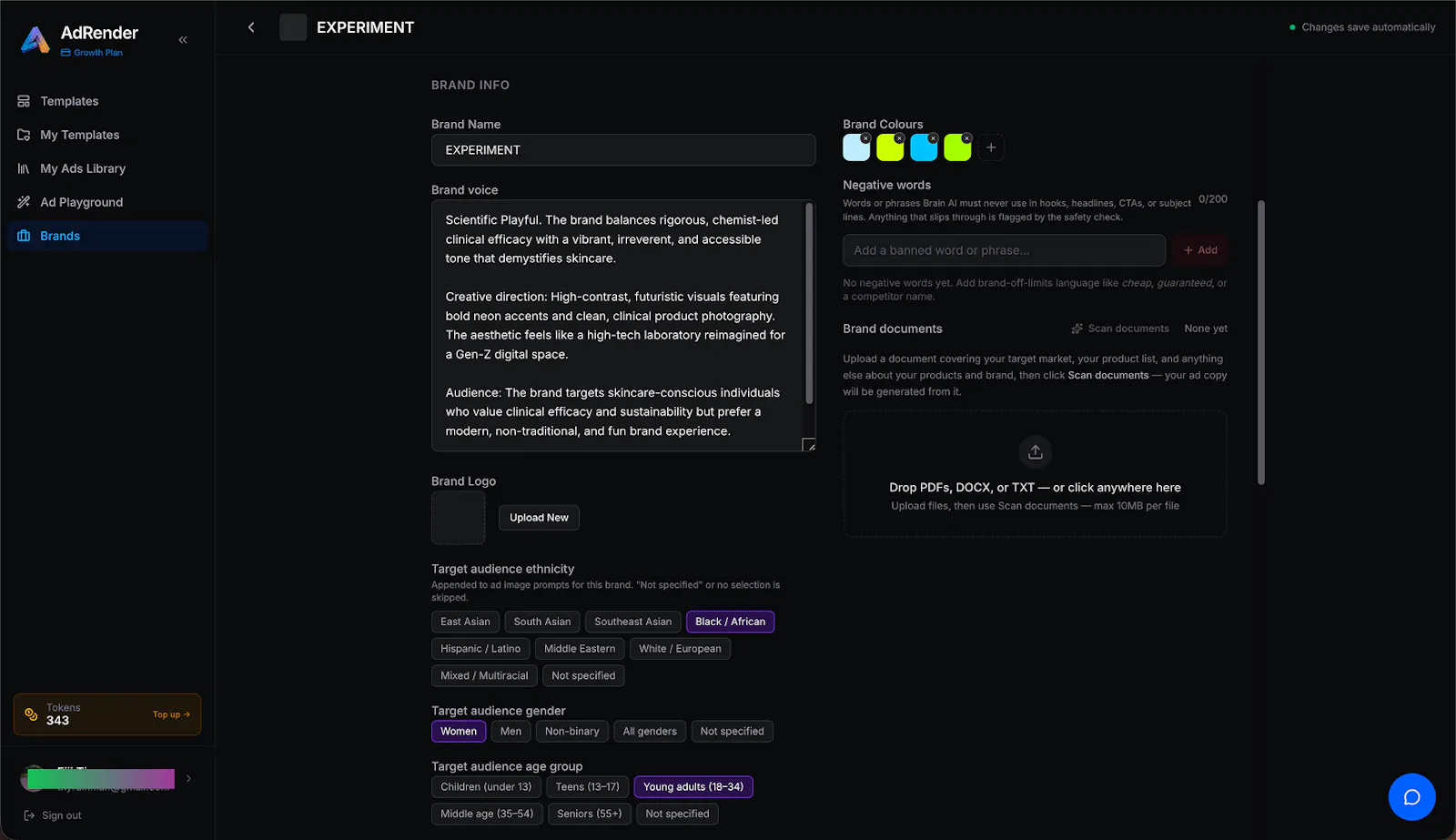Click the Upload New logo button
The height and width of the screenshot is (840, 1456).
539,518
